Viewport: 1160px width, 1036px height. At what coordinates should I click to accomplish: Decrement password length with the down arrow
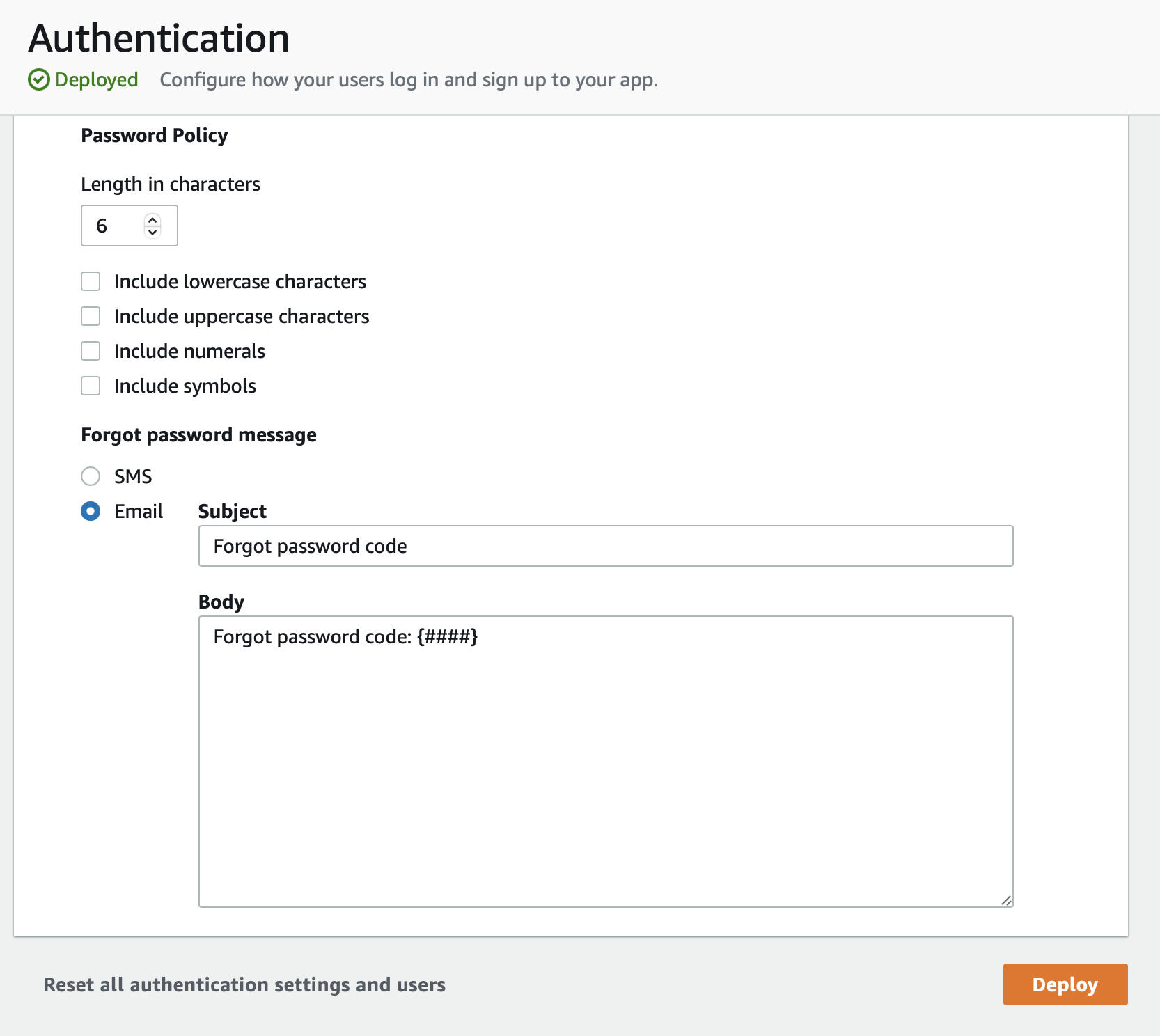(x=152, y=232)
